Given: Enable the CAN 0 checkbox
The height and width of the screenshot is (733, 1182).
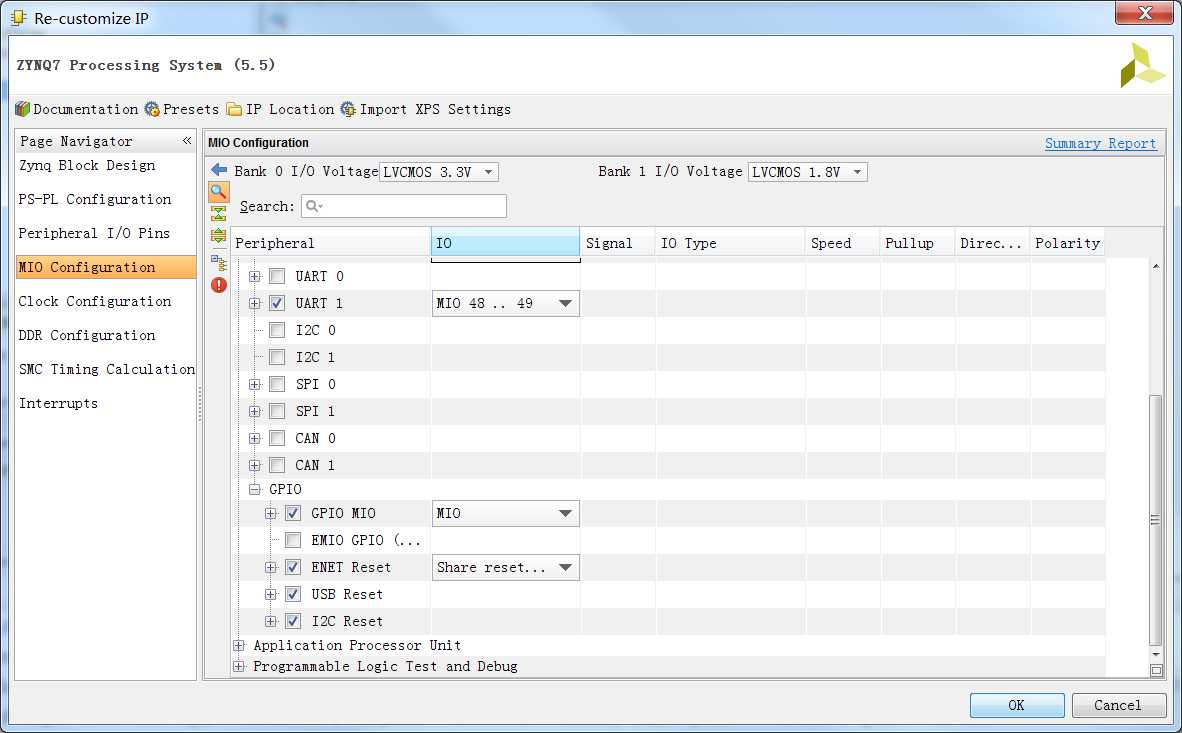Looking at the screenshot, I should [277, 438].
